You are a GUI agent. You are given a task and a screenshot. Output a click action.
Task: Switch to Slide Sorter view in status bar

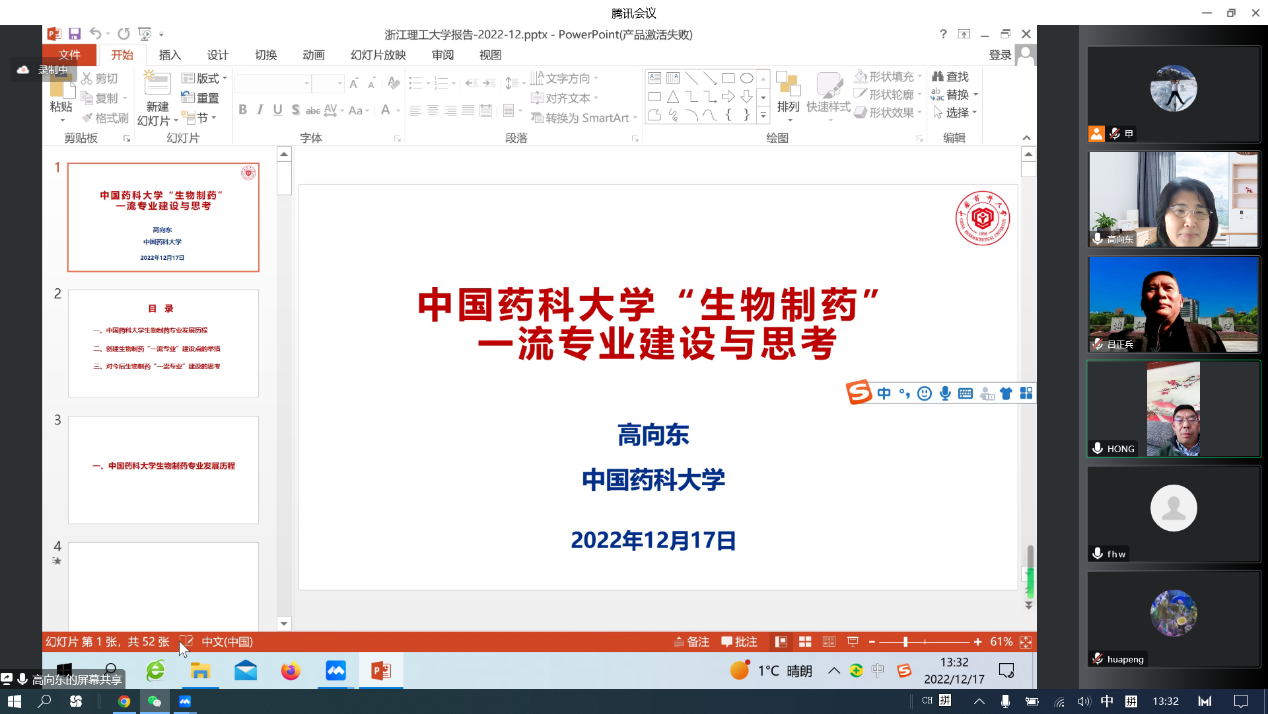coord(805,642)
